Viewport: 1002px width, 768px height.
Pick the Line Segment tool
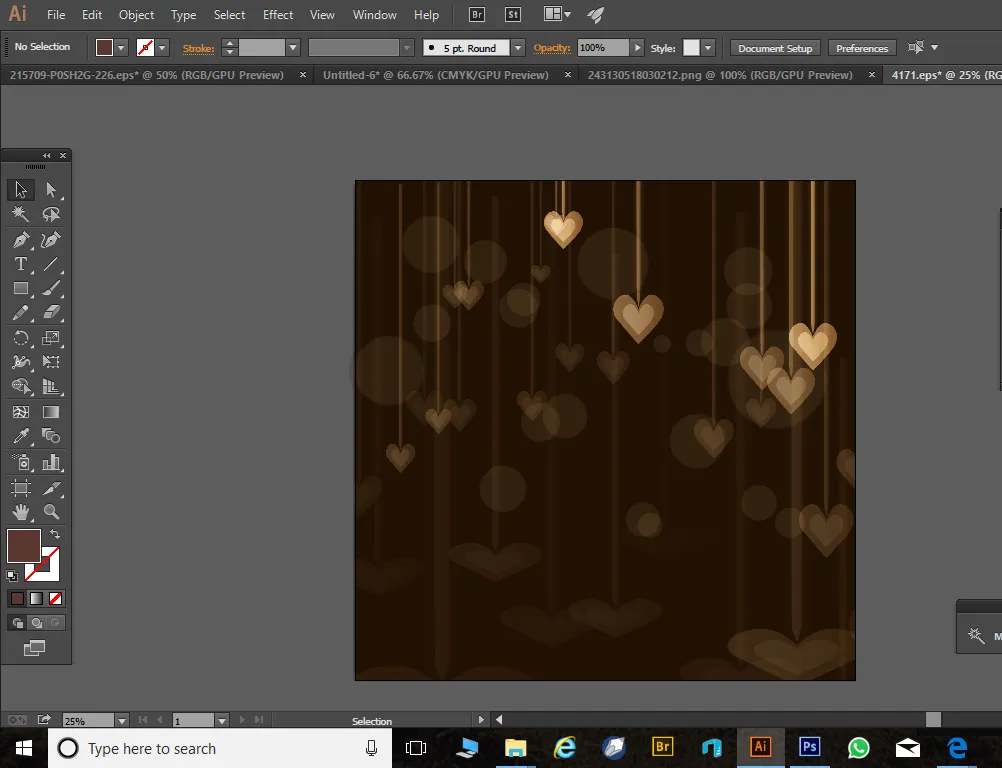click(51, 264)
